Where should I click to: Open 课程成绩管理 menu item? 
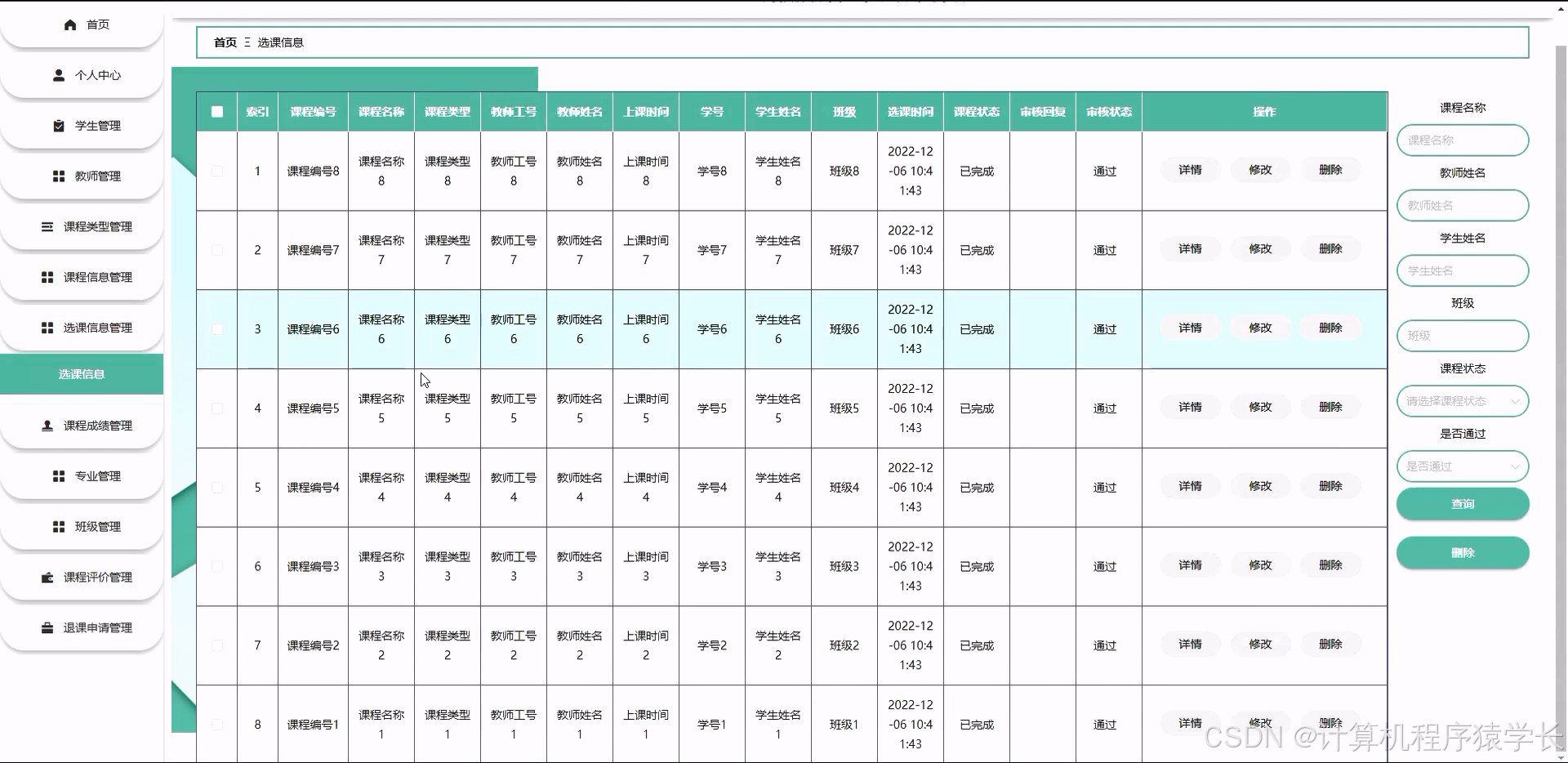(x=82, y=426)
